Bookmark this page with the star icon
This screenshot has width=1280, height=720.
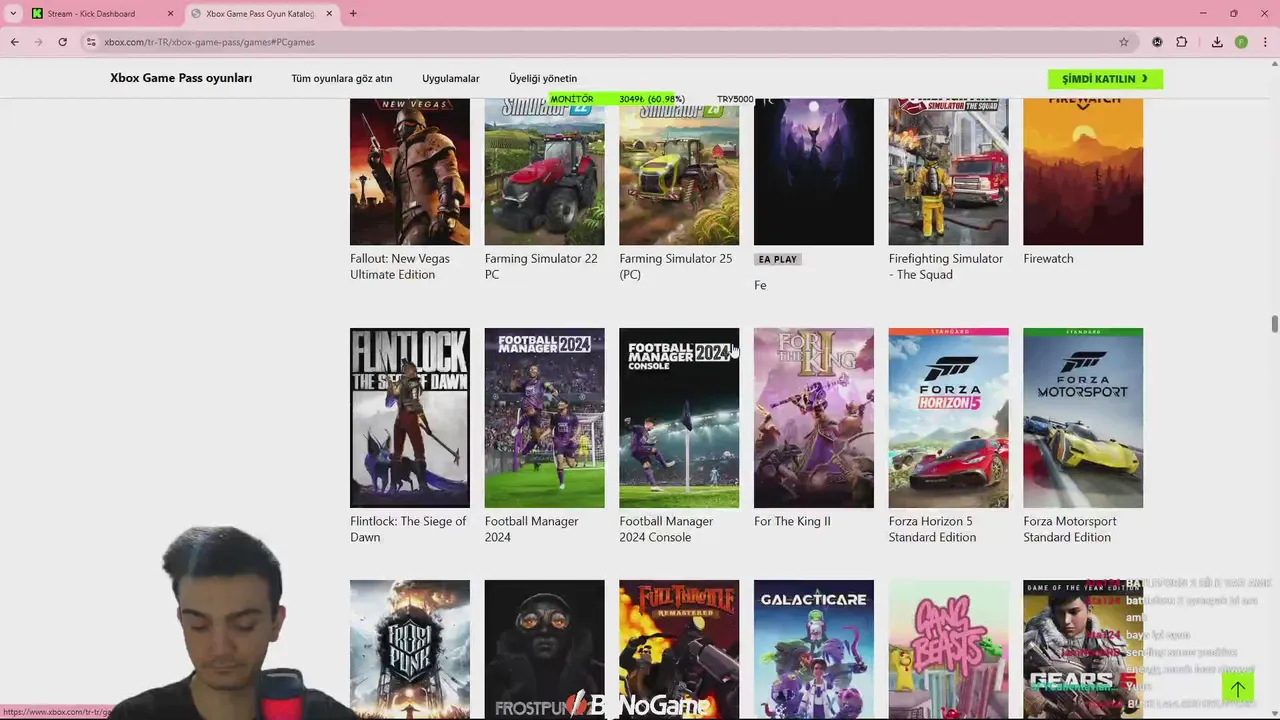tap(1124, 42)
